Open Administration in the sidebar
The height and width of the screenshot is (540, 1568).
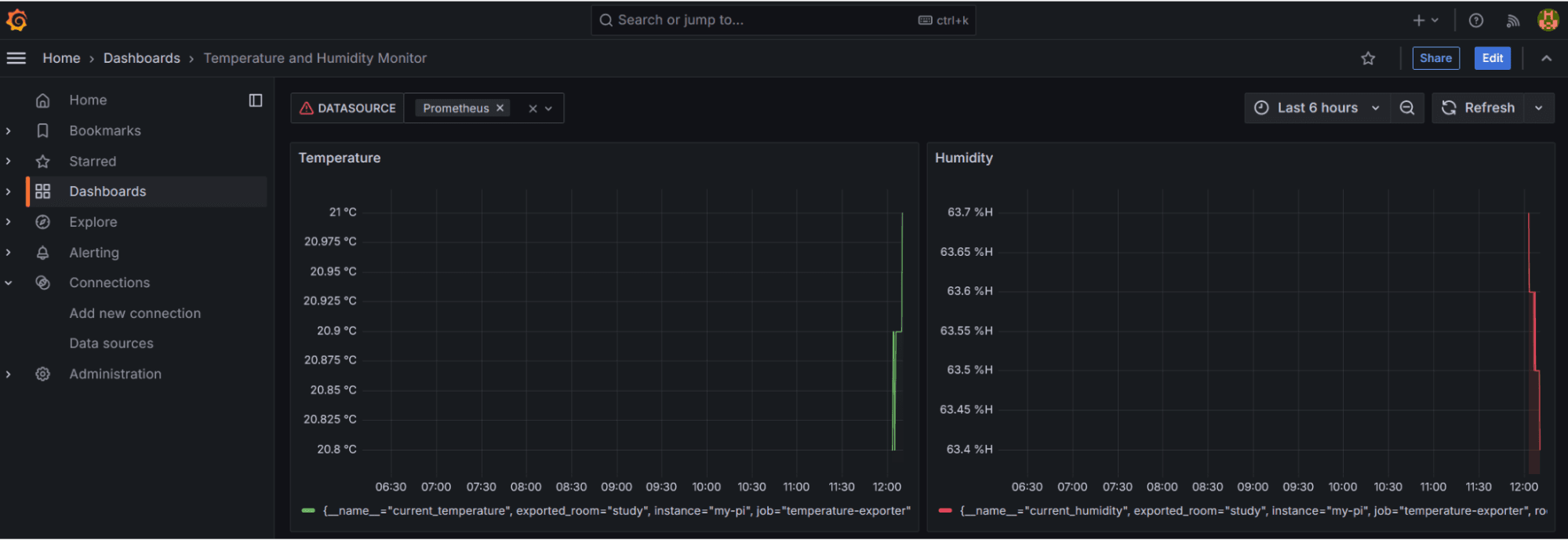pos(115,374)
